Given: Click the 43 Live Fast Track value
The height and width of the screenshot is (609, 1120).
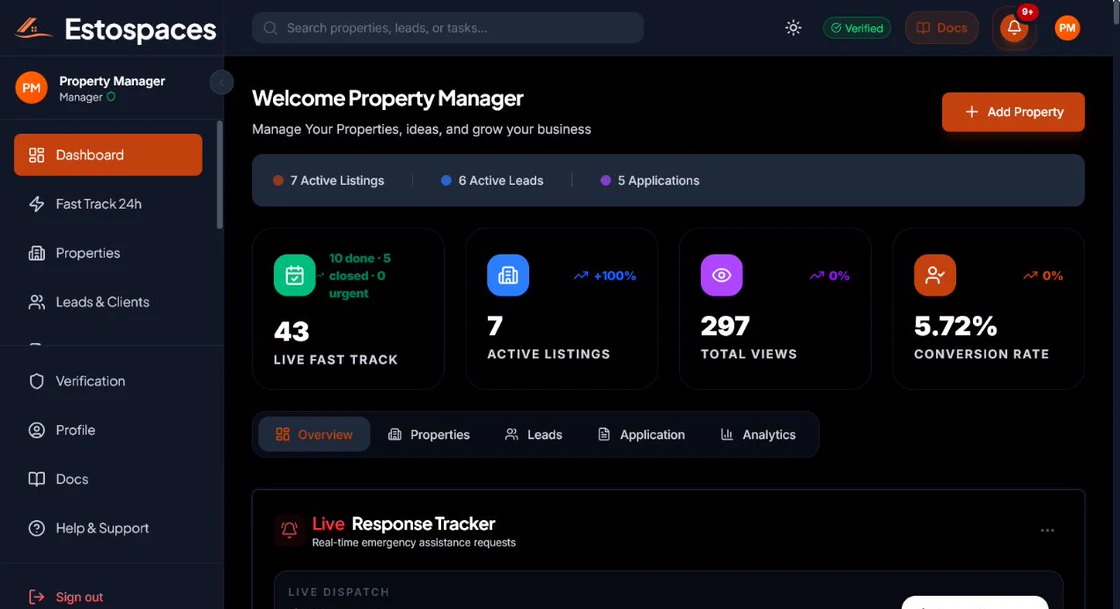Looking at the screenshot, I should 291,331.
